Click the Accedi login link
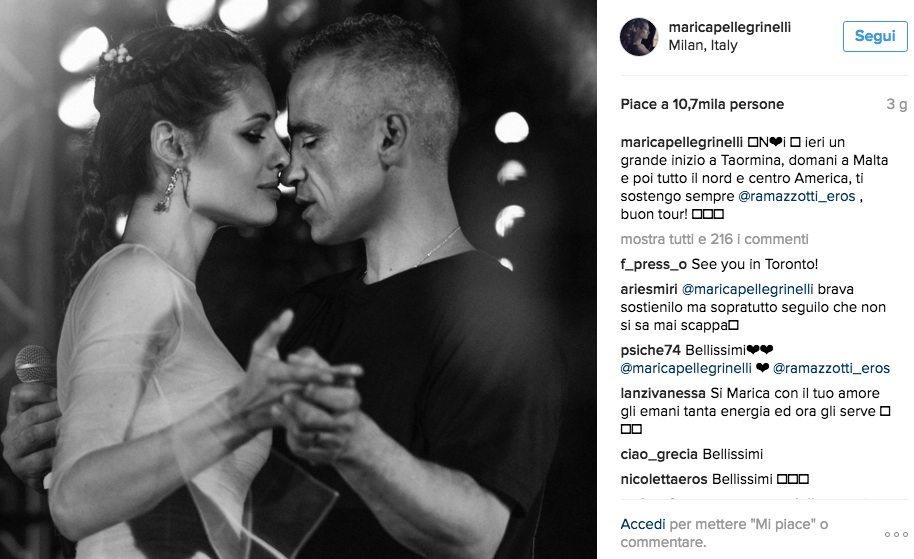 [x=642, y=524]
